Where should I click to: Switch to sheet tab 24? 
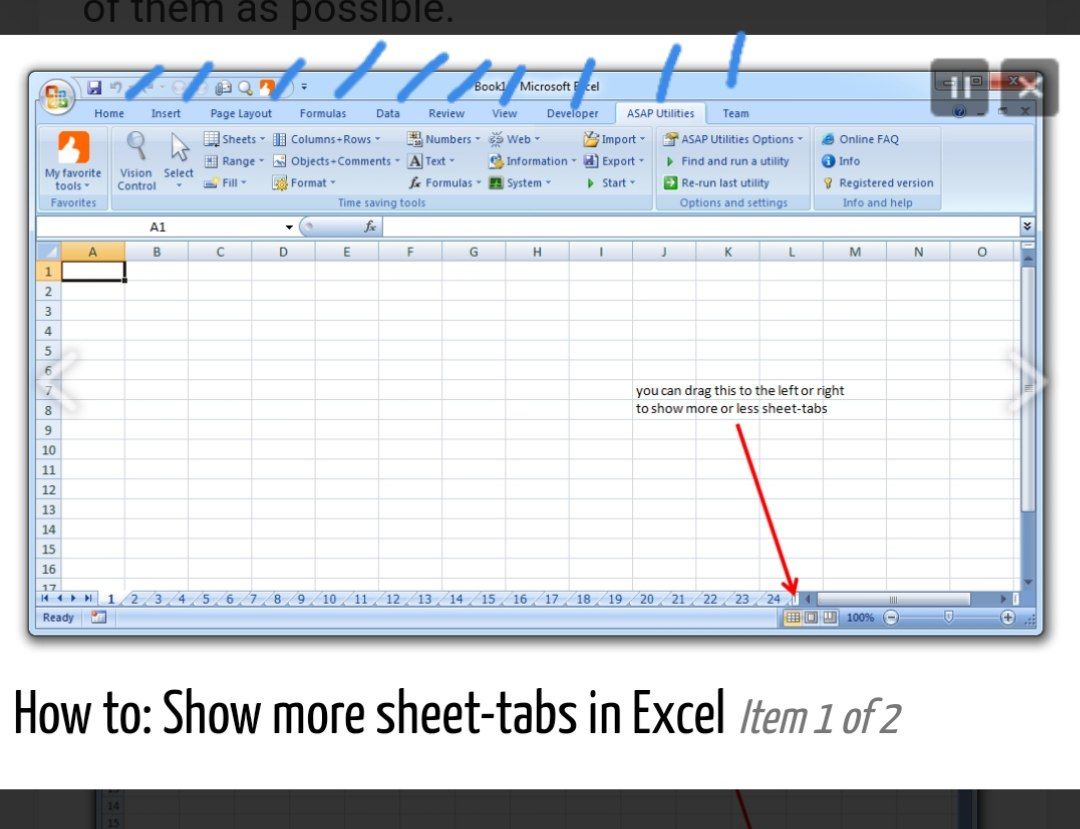click(x=773, y=600)
